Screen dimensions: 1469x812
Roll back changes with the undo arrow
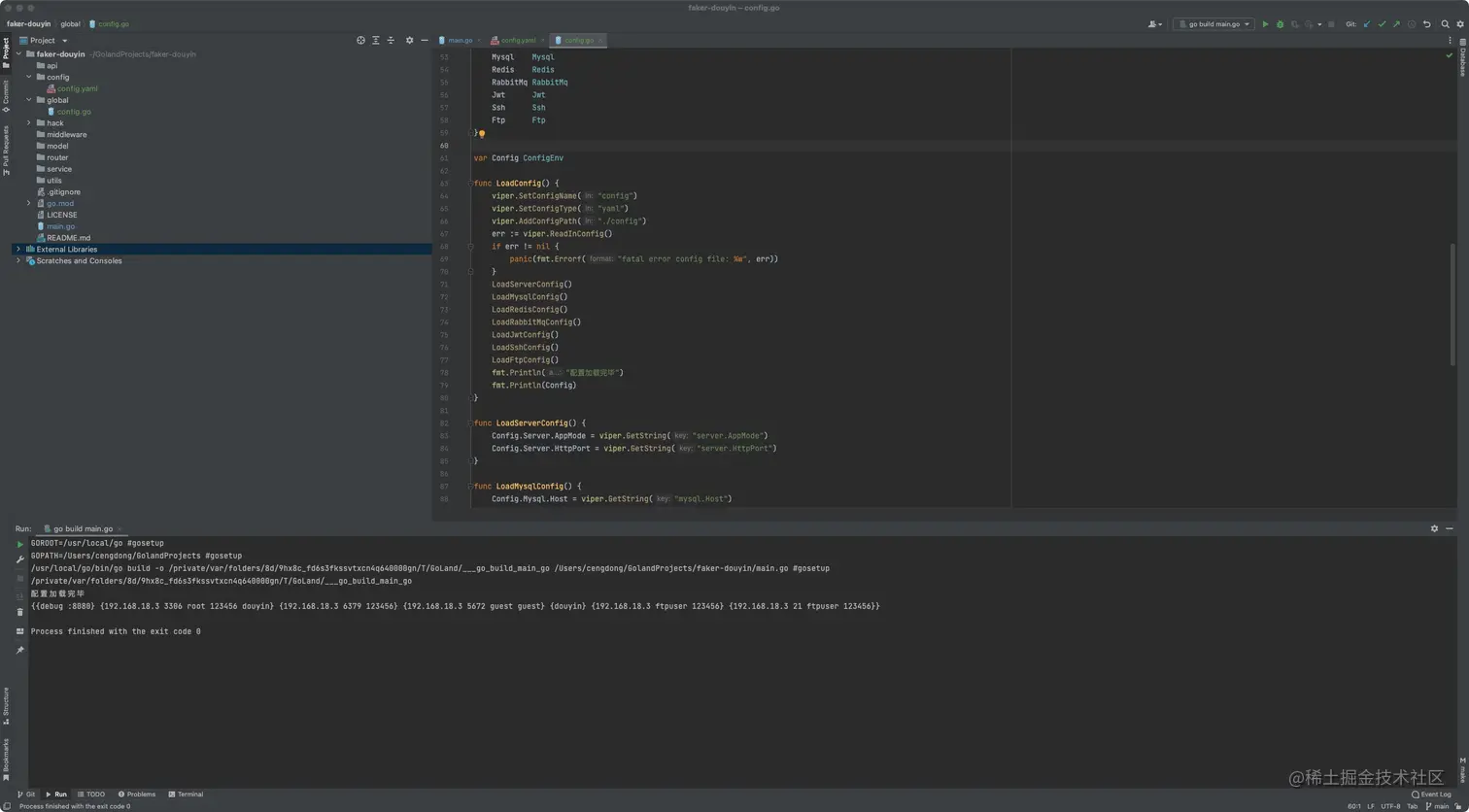coord(1426,24)
